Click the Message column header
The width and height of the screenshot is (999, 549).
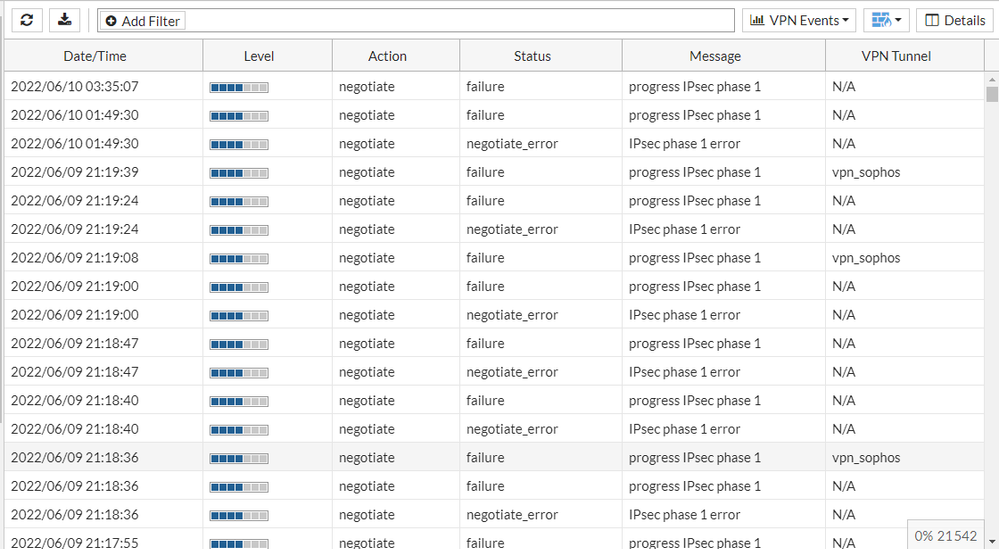click(715, 56)
